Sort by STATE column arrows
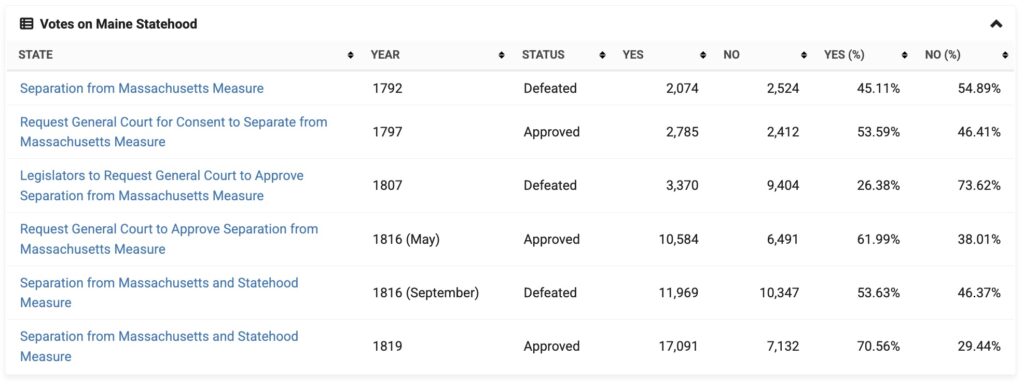Screen dimensions: 1024x386 coord(351,56)
